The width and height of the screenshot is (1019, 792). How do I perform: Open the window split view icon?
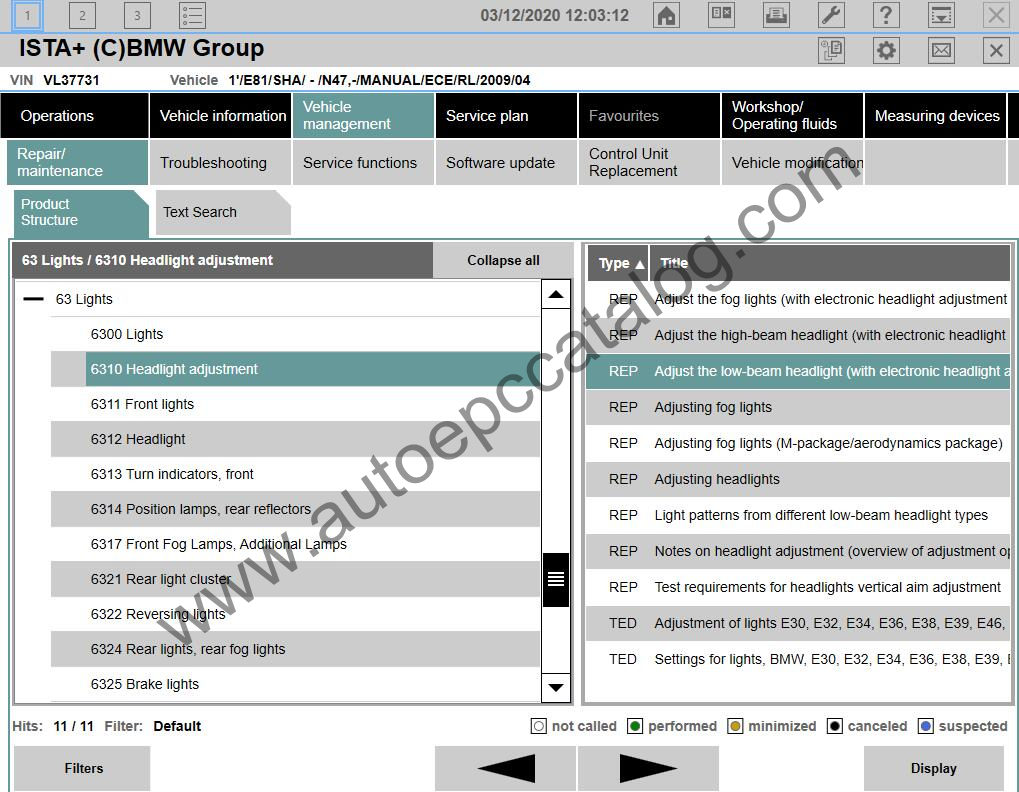(721, 15)
